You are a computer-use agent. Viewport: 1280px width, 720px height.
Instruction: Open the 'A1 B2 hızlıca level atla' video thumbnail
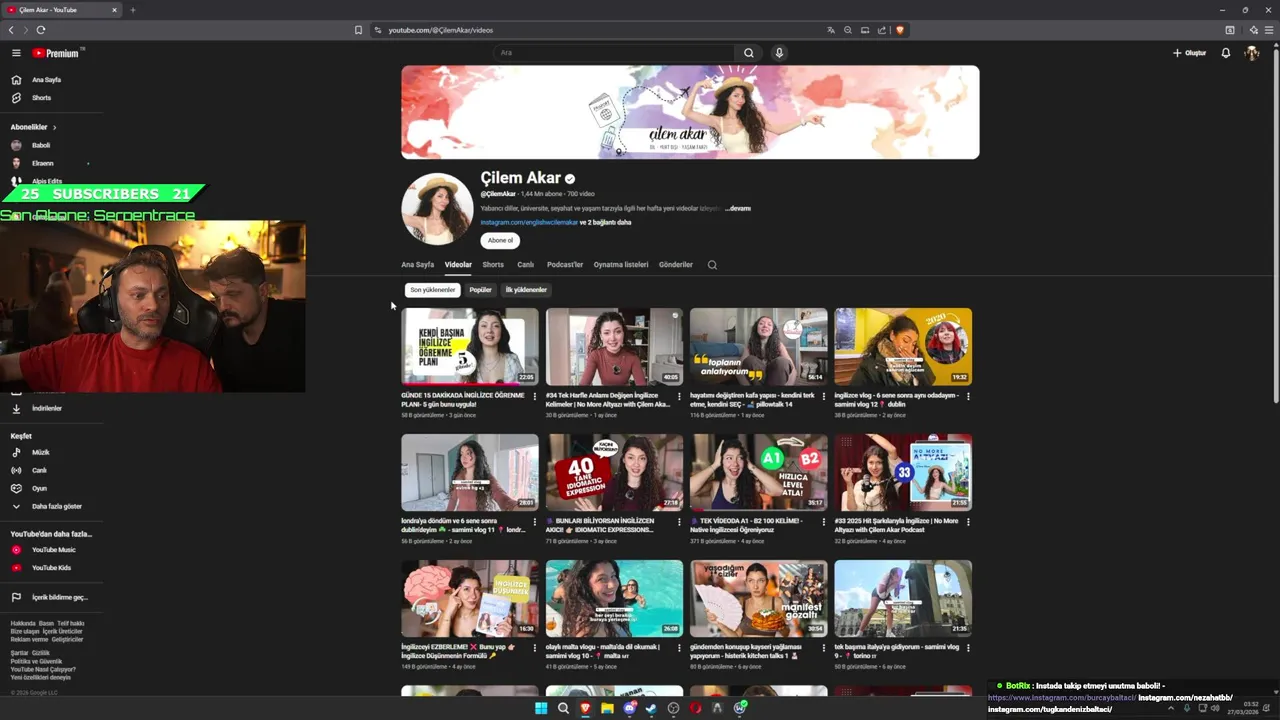[x=758, y=472]
